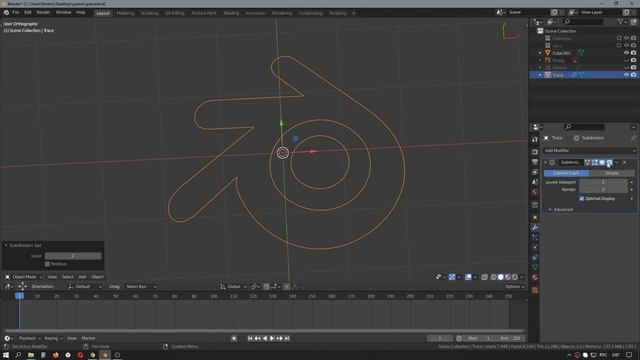Open the Physics properties tab

point(535,247)
